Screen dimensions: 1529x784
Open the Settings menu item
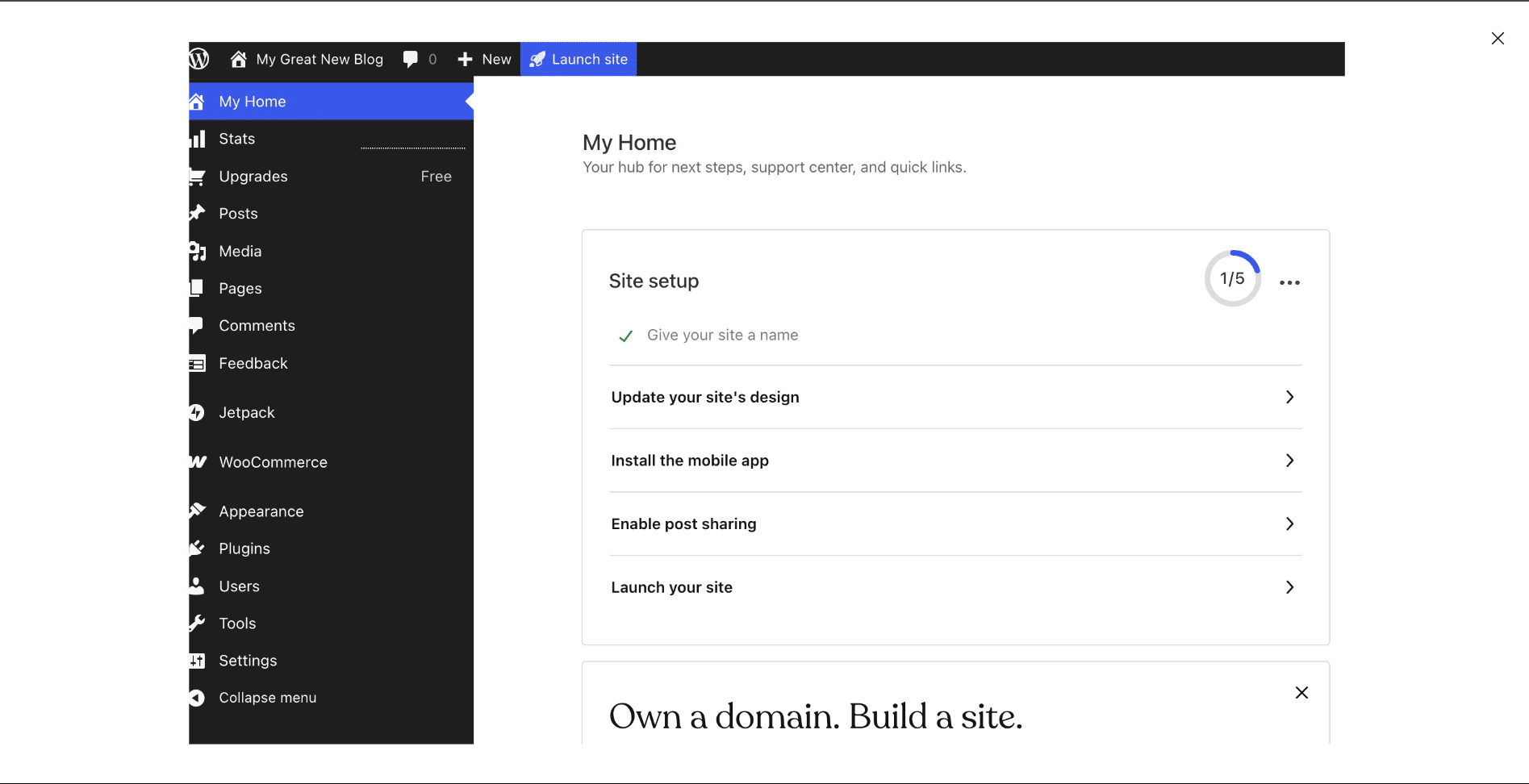[x=331, y=661]
